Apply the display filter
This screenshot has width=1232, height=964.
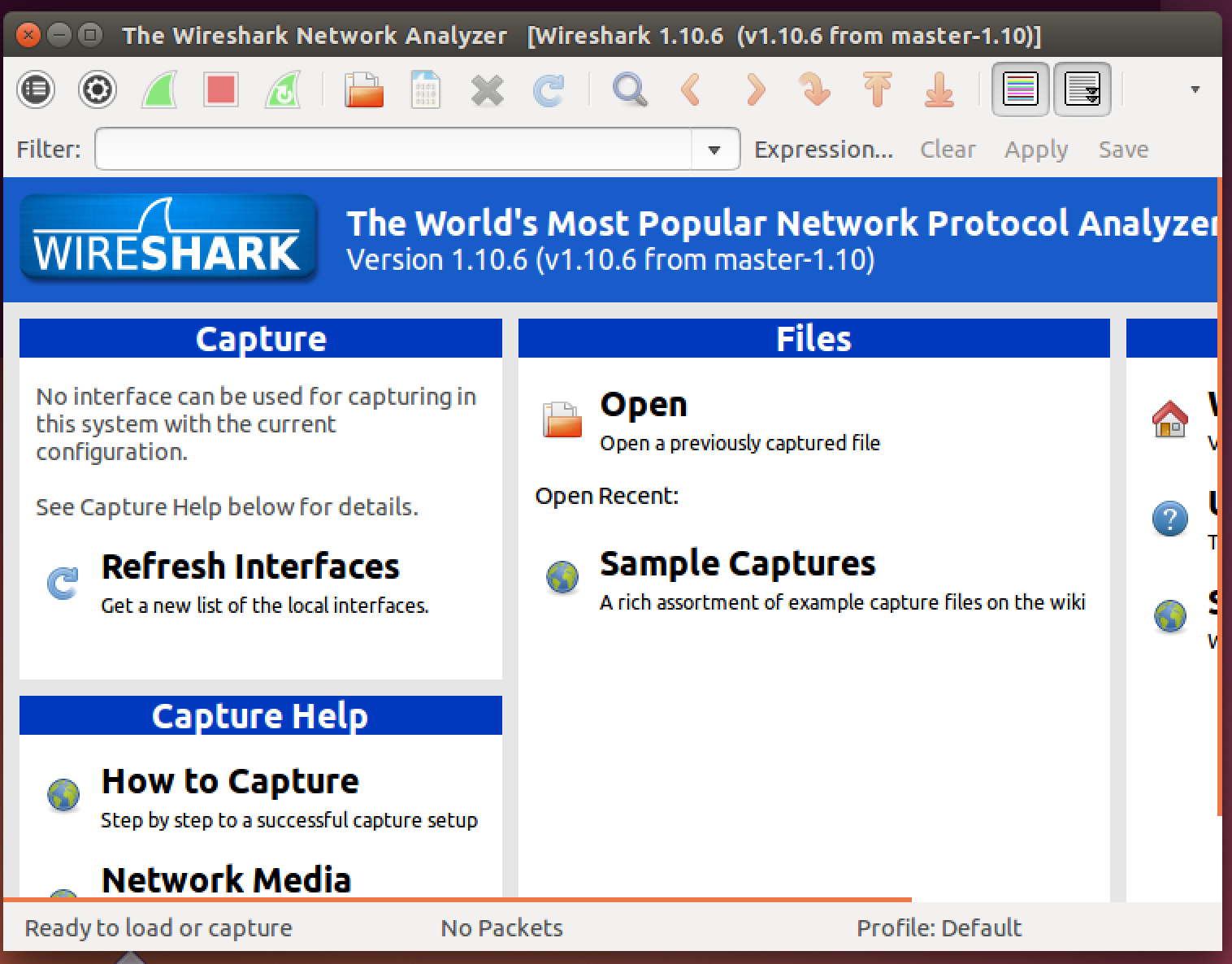tap(1036, 150)
